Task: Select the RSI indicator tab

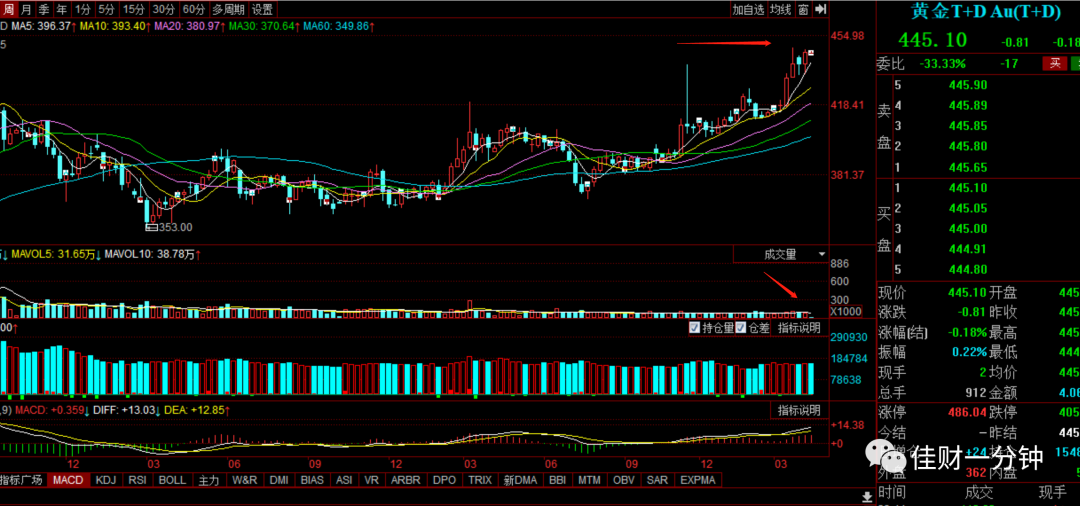Action: pos(138,480)
